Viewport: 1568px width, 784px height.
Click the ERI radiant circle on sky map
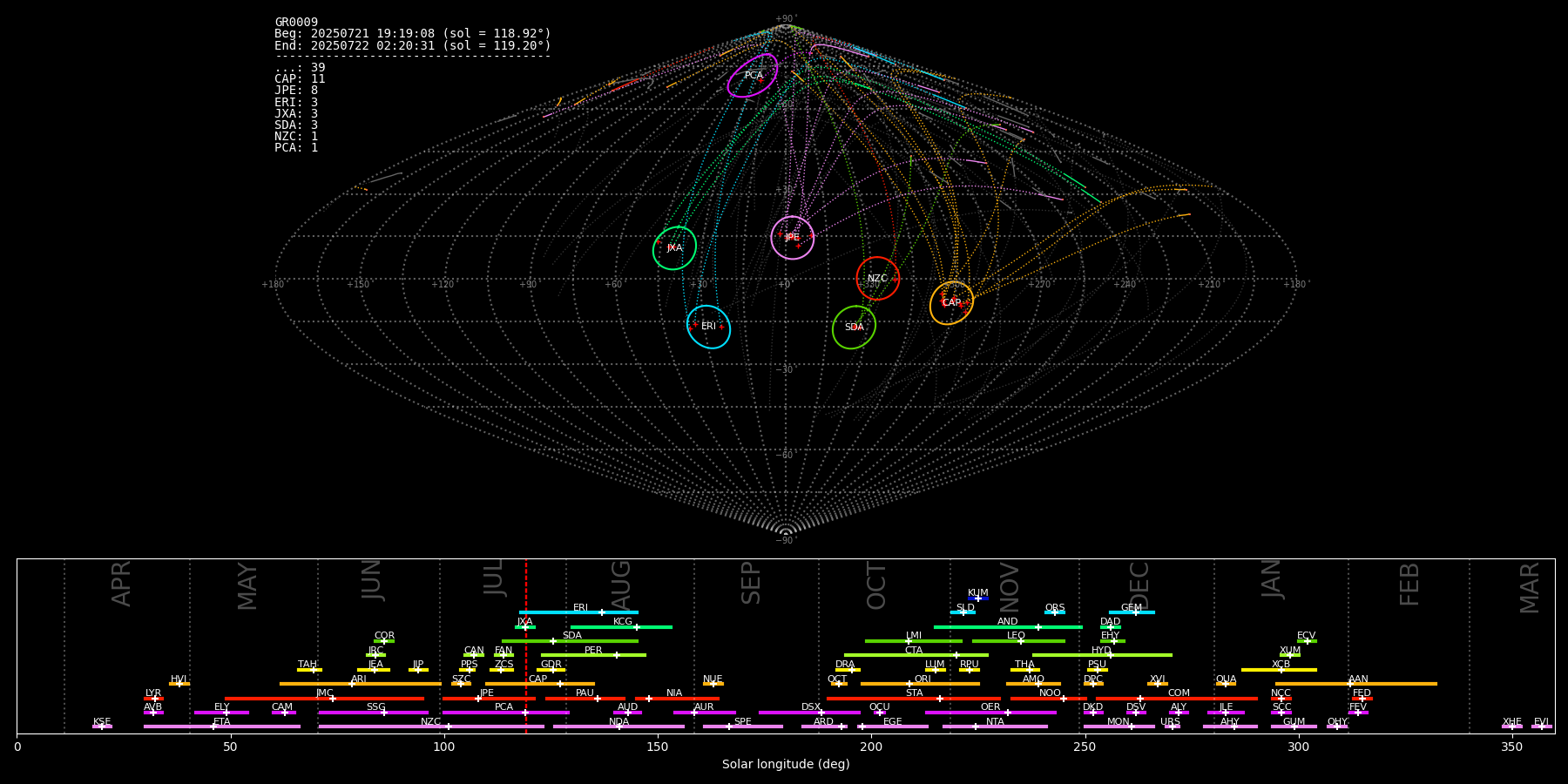point(708,327)
